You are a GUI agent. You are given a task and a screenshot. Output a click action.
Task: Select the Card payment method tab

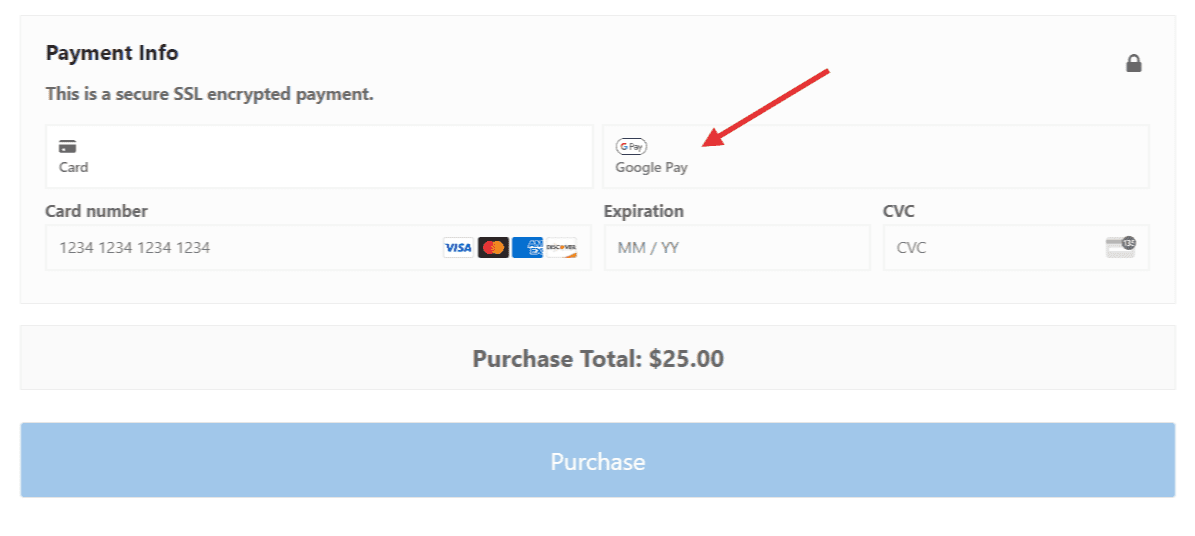coord(319,156)
